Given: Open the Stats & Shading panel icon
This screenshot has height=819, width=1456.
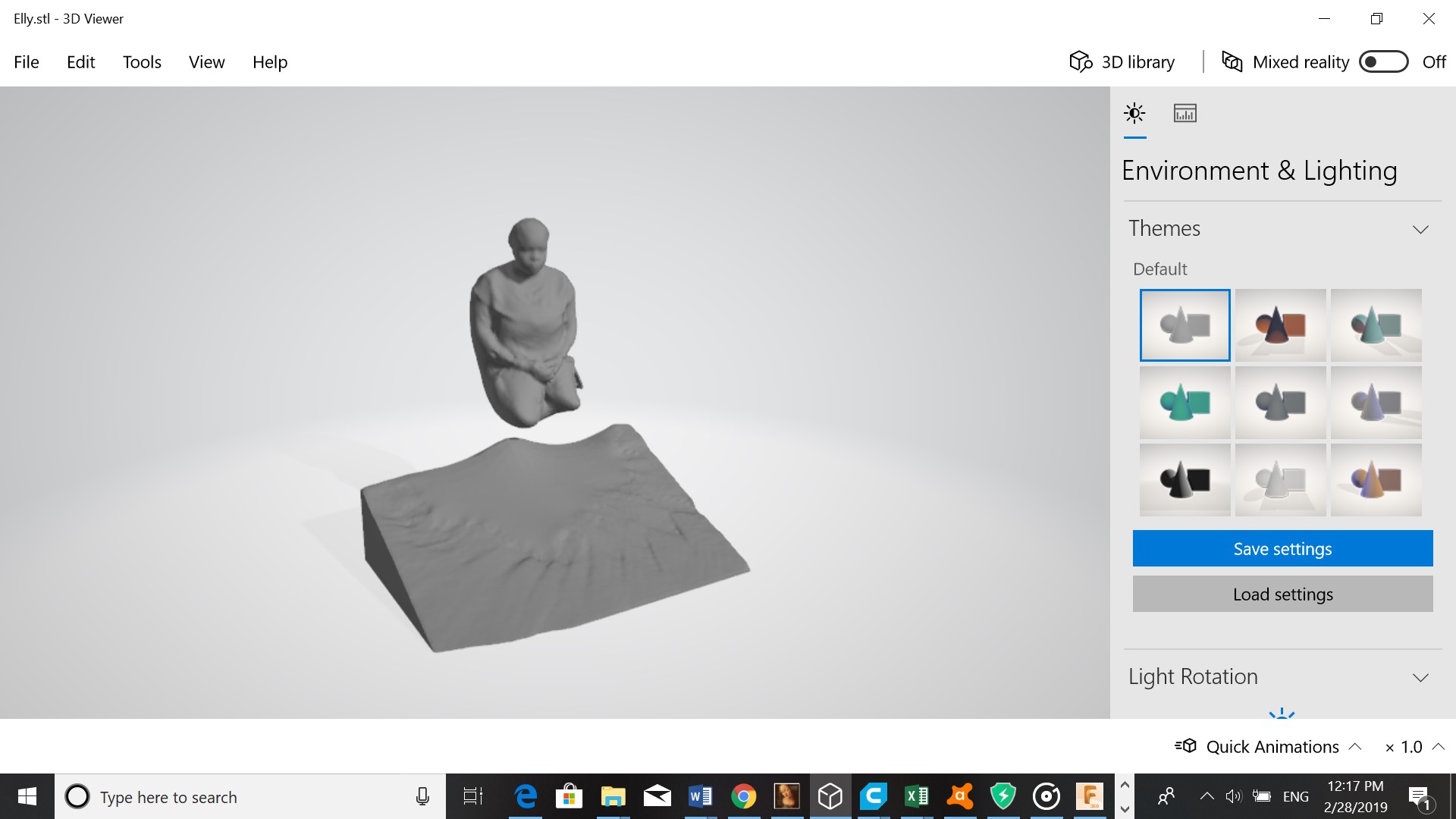Looking at the screenshot, I should point(1185,114).
